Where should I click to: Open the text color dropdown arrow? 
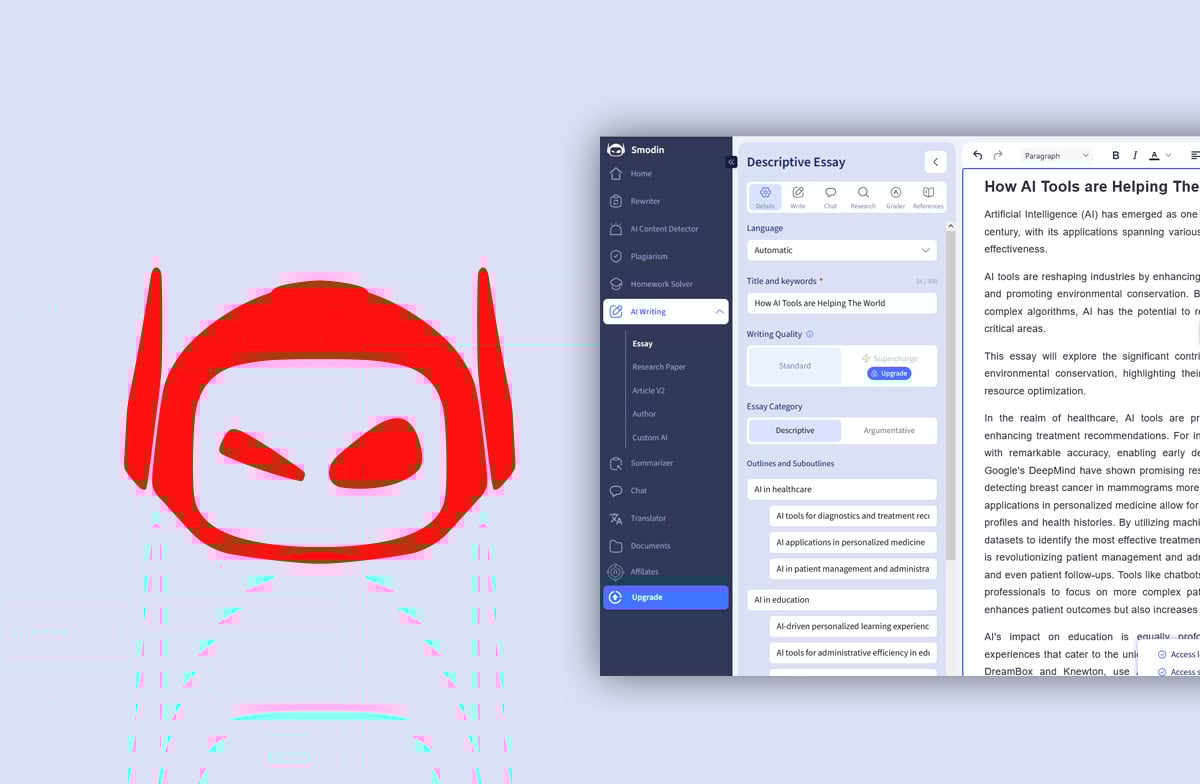coord(1168,156)
